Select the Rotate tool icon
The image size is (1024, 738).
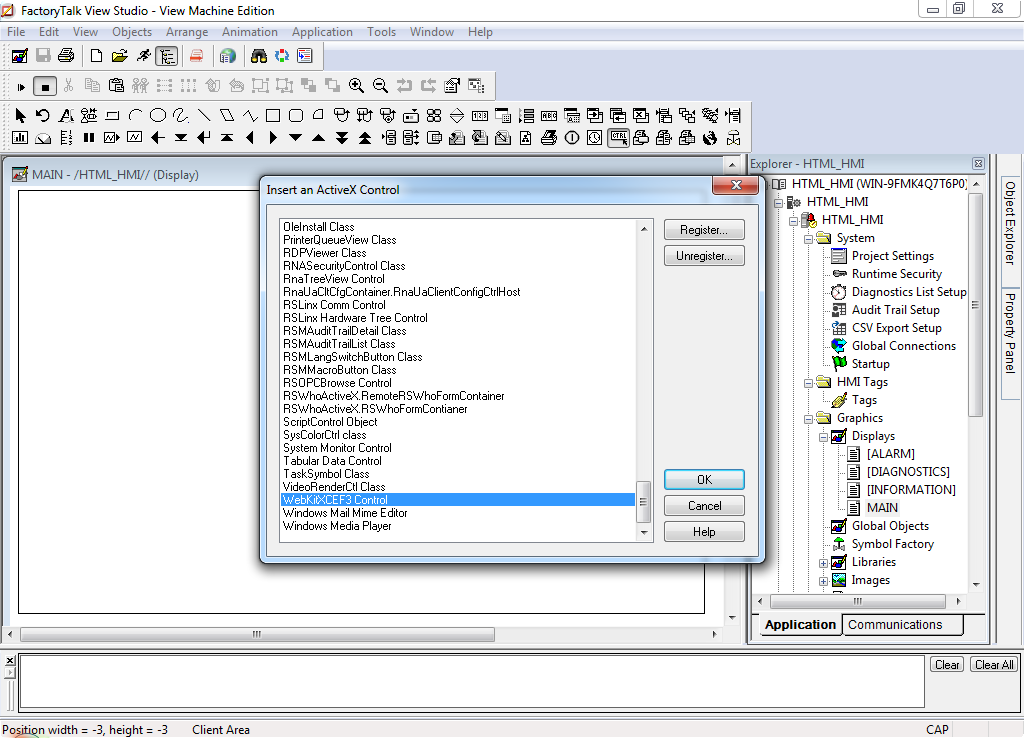click(43, 116)
